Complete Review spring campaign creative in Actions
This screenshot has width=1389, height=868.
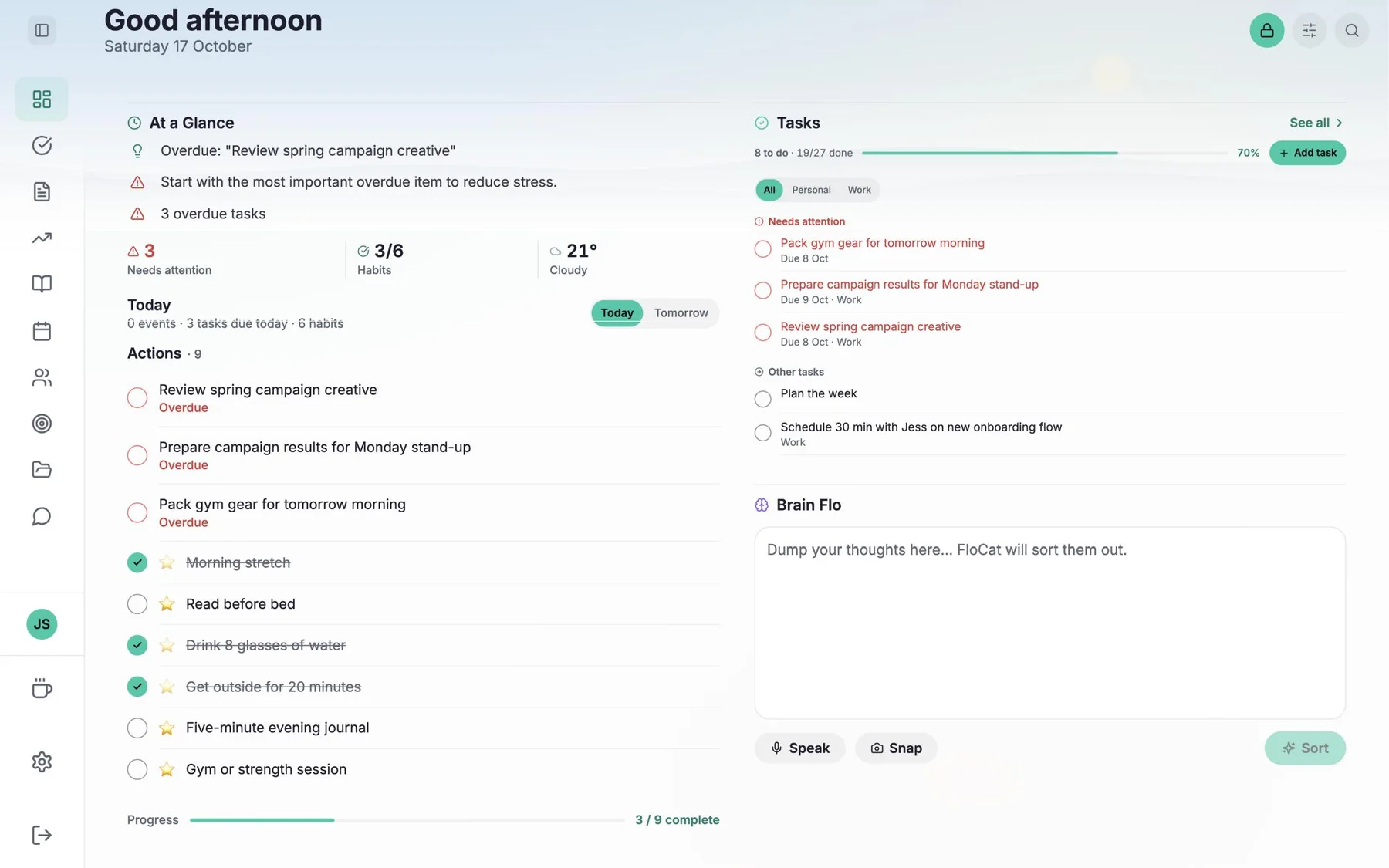(x=137, y=397)
